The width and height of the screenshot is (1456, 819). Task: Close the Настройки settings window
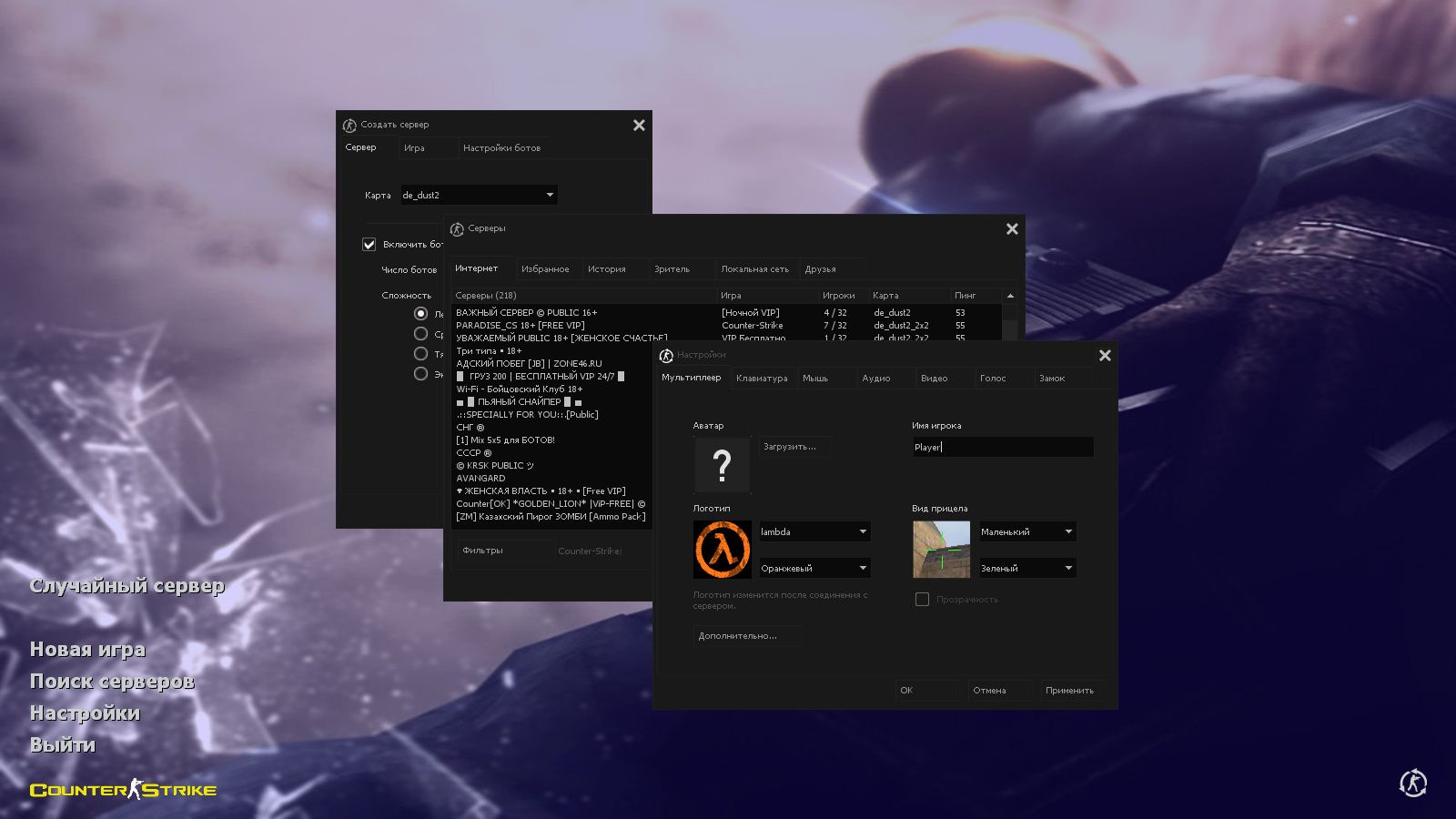(1105, 356)
